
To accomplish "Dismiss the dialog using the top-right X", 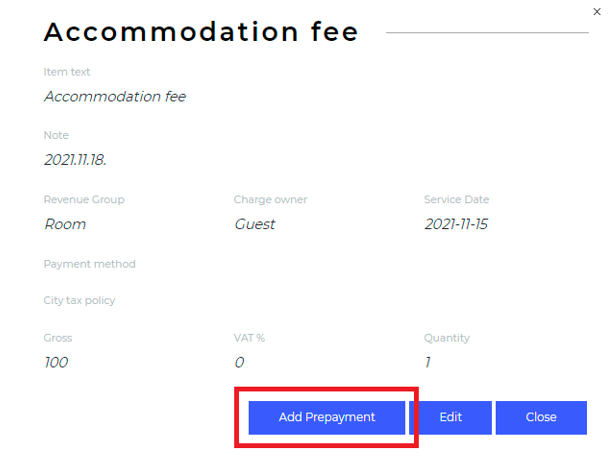I will click(x=598, y=11).
